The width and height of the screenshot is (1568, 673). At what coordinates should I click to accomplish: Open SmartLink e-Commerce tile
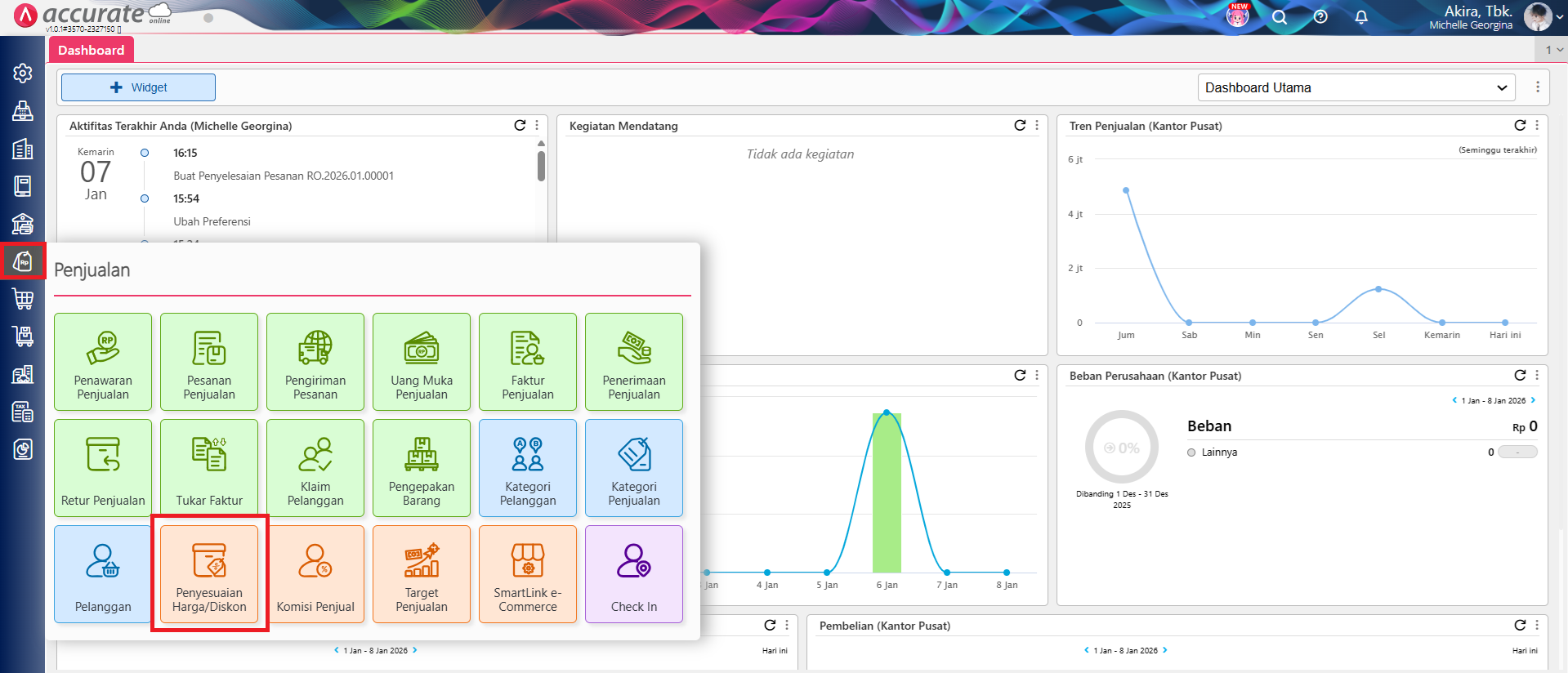528,574
